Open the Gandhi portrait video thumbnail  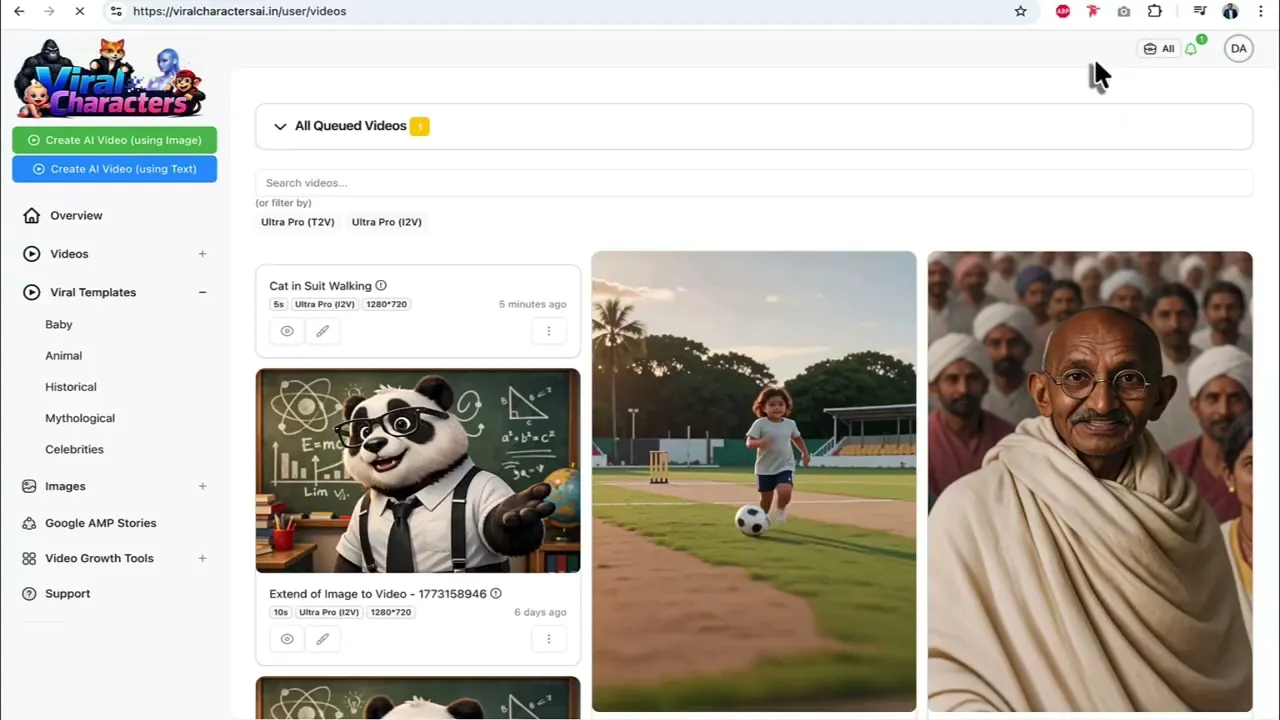pos(1090,481)
